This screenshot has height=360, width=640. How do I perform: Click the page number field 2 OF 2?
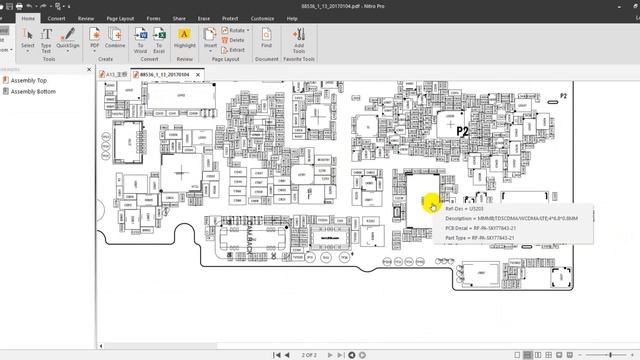tap(309, 355)
